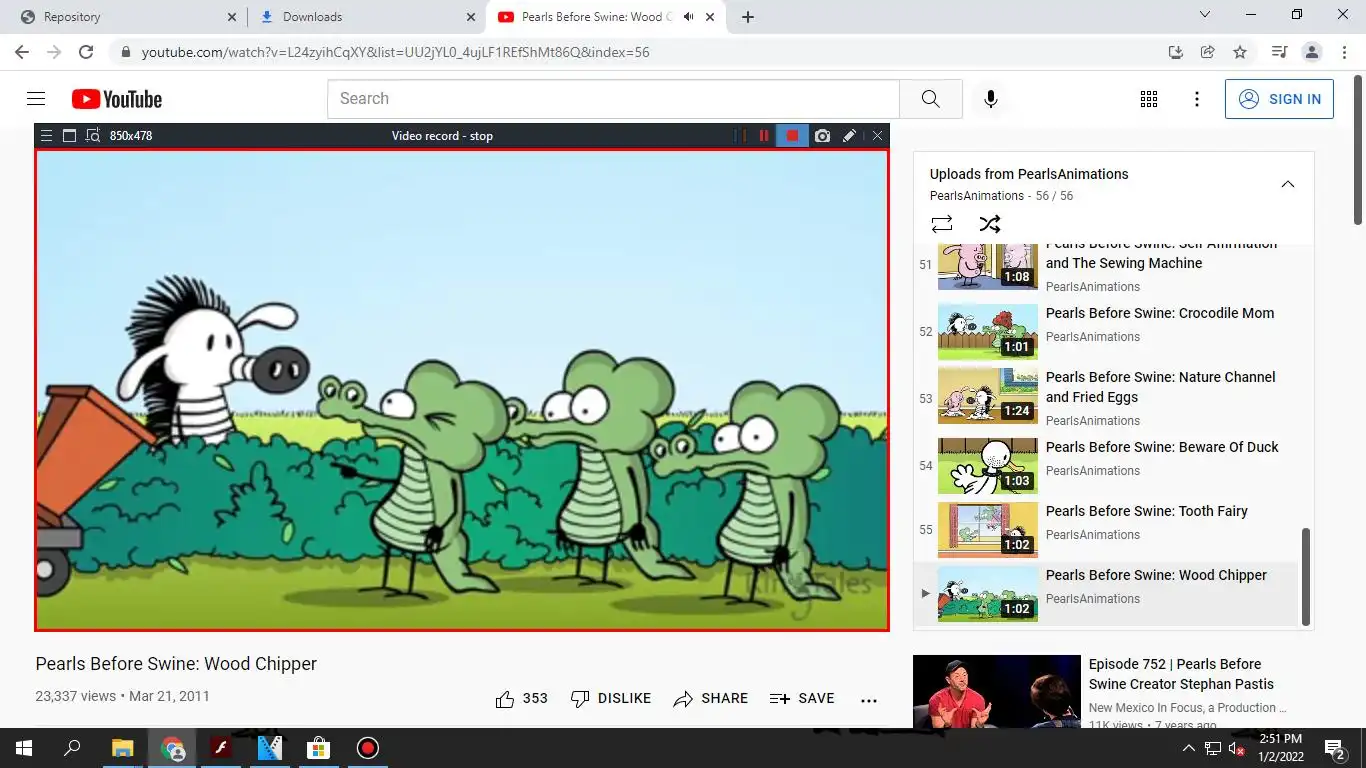Open the Windows Start menu
Image resolution: width=1366 pixels, height=768 pixels.
tap(23, 748)
